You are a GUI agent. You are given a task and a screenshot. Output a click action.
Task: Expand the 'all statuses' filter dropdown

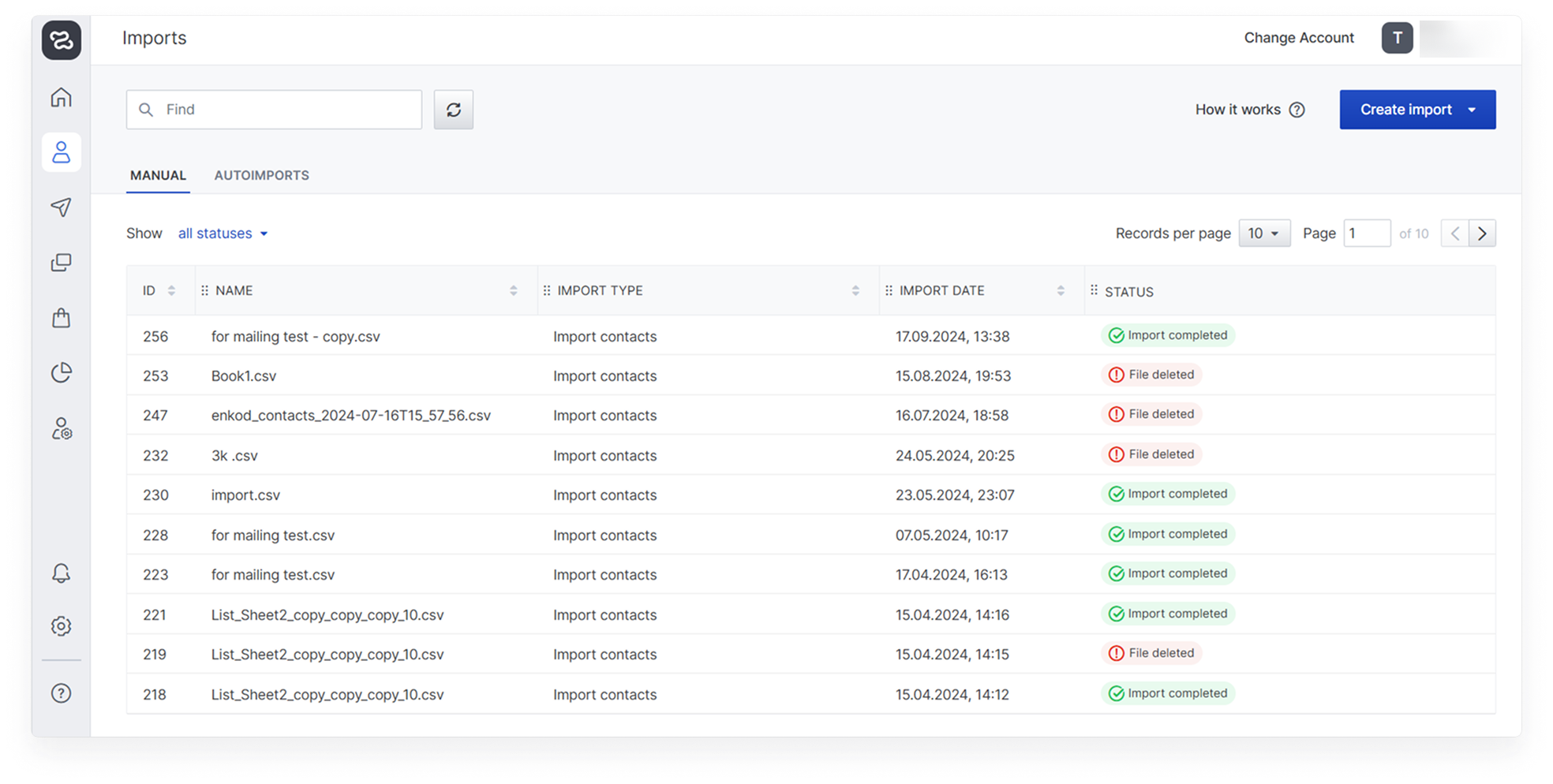pos(223,233)
